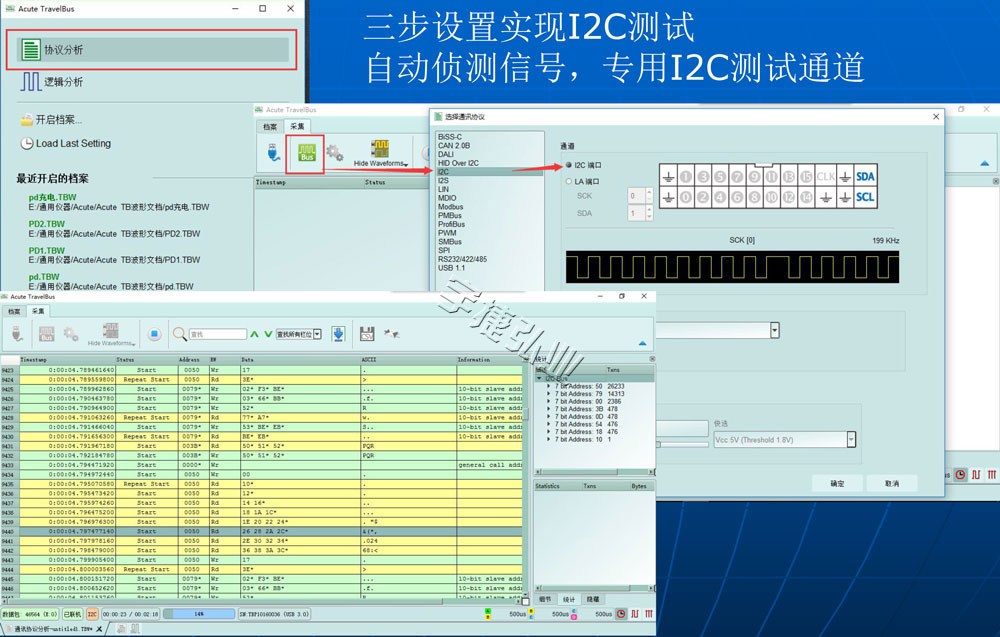
Task: Expand 7 bit Address: 54 node
Action: [548, 425]
